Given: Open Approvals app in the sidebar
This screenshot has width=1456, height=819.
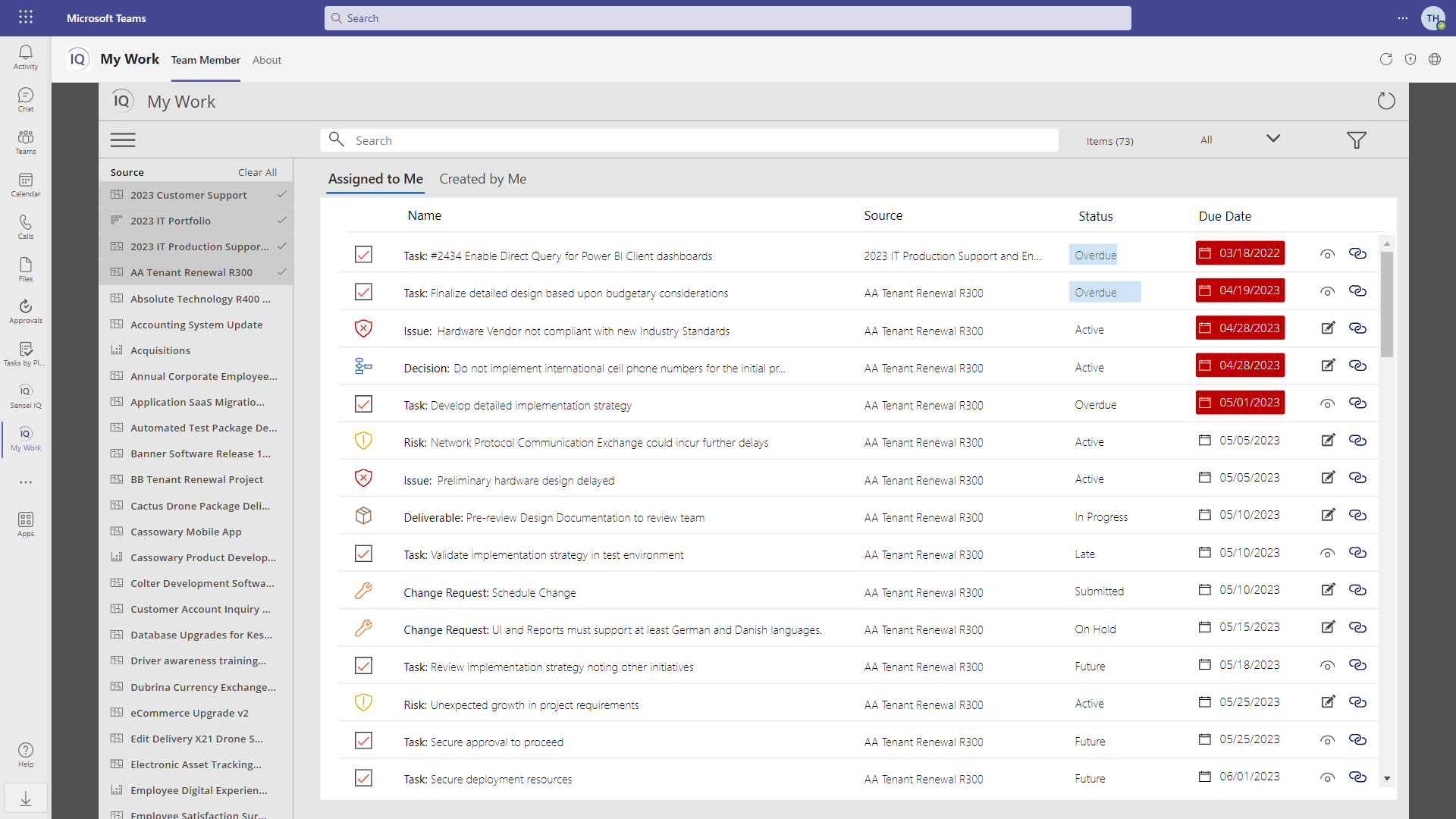Looking at the screenshot, I should [26, 311].
